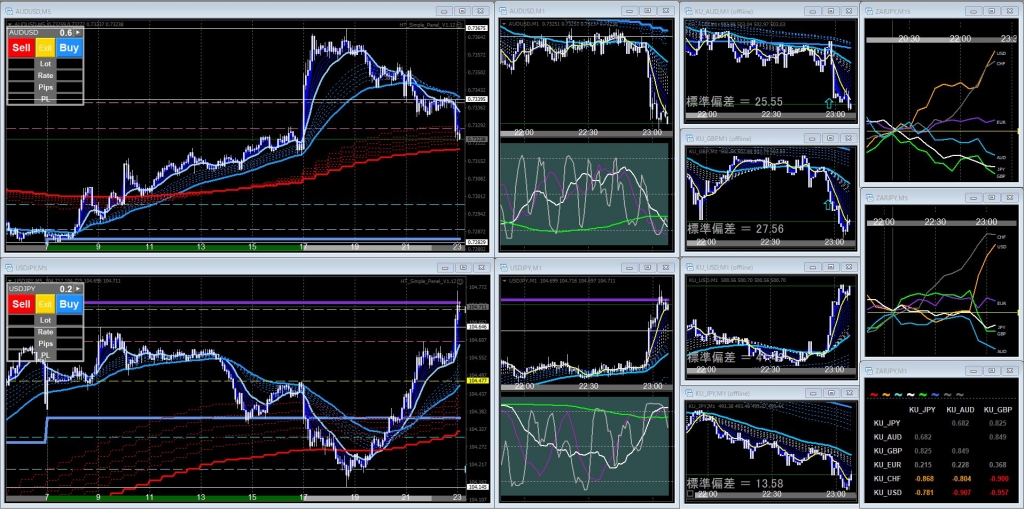Click the green up arrow in the KU_GBP chart
Image resolution: width=1024 pixels, height=509 pixels.
pyautogui.click(x=828, y=204)
